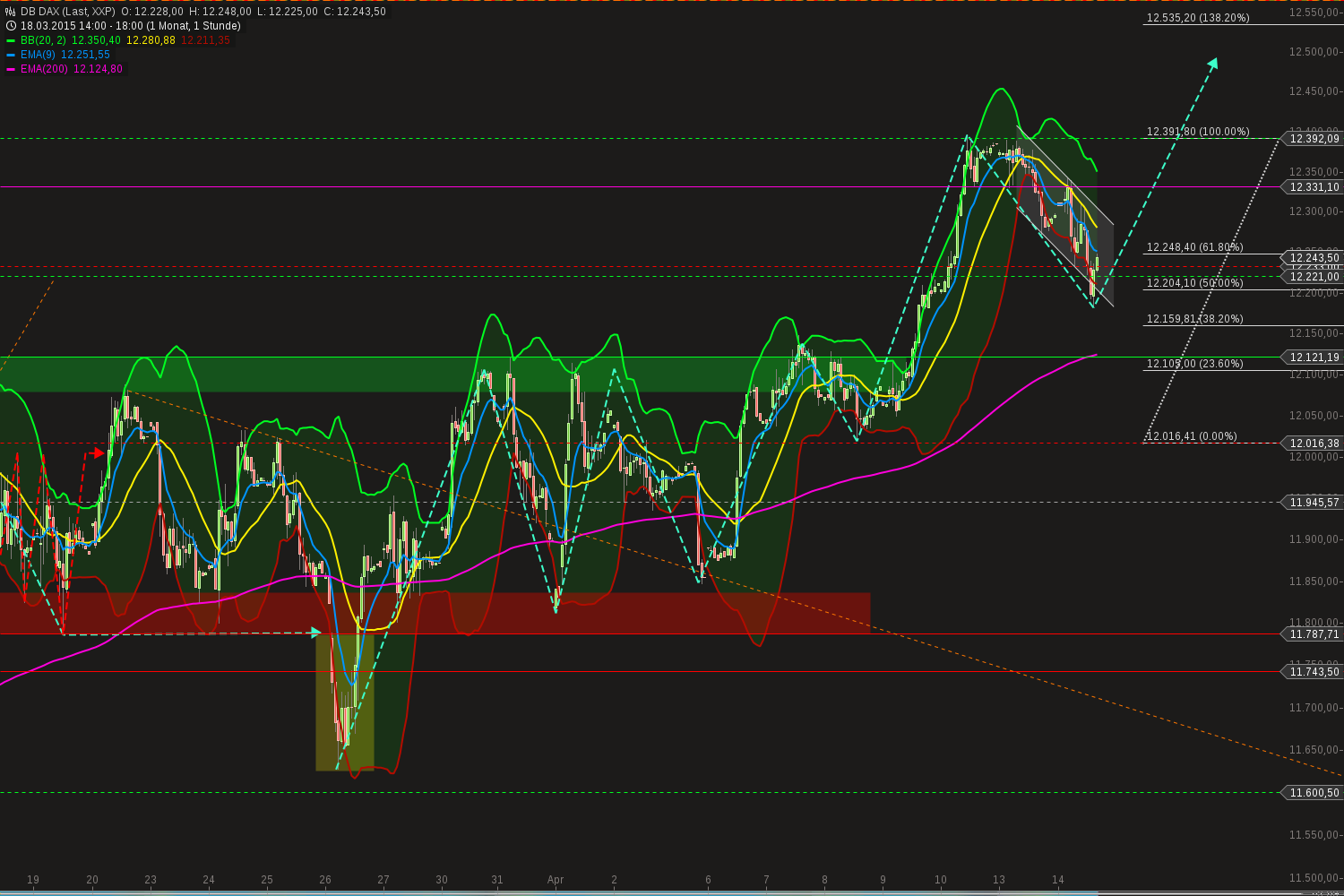Screen dimensions: 1344x896
Task: Click the middle band value 12.280,88
Action: click(x=151, y=40)
